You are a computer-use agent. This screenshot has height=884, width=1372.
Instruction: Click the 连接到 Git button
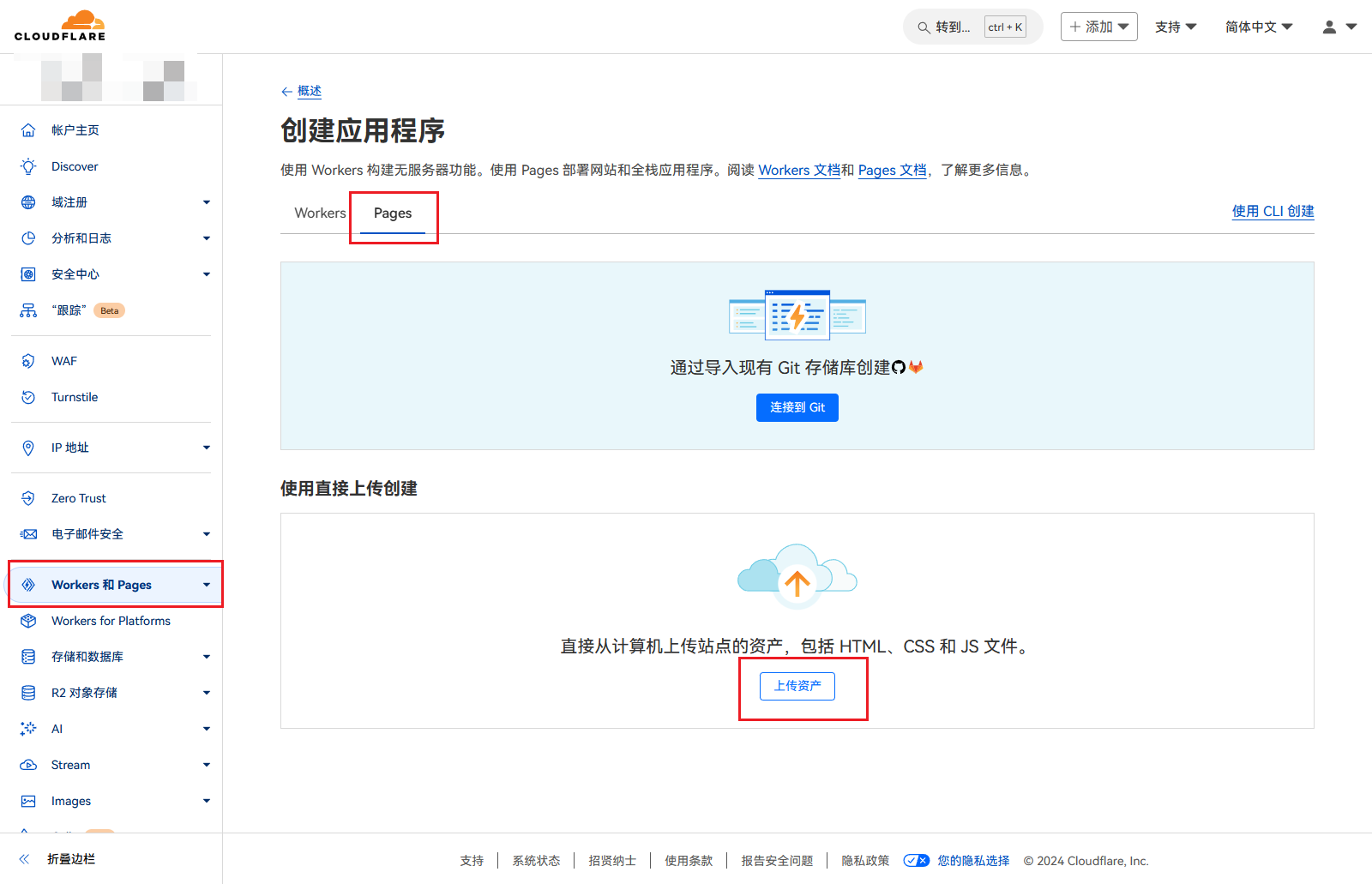coord(797,407)
